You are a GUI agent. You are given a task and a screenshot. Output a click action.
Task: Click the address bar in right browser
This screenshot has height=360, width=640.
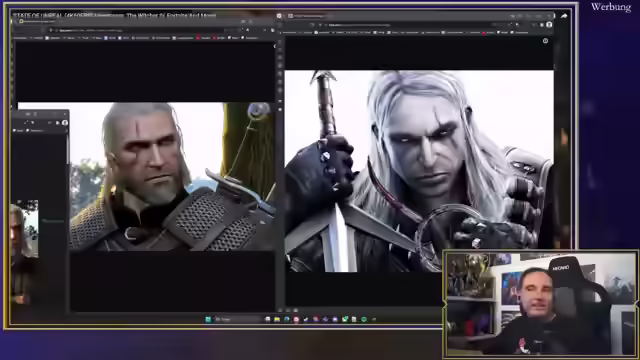pyautogui.click(x=408, y=25)
